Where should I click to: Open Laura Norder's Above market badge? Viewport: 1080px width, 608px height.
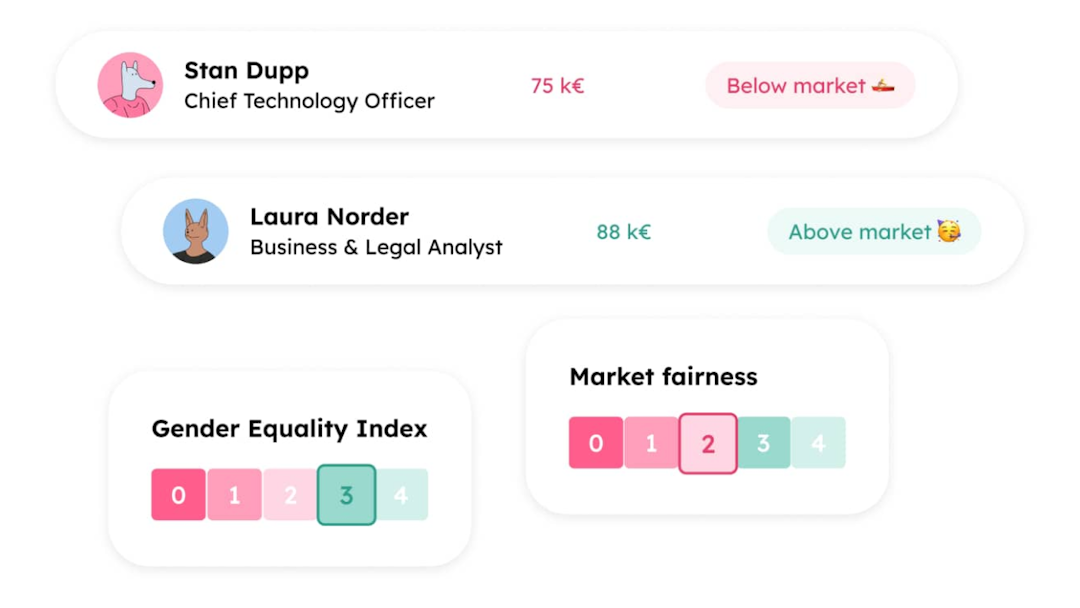(874, 231)
